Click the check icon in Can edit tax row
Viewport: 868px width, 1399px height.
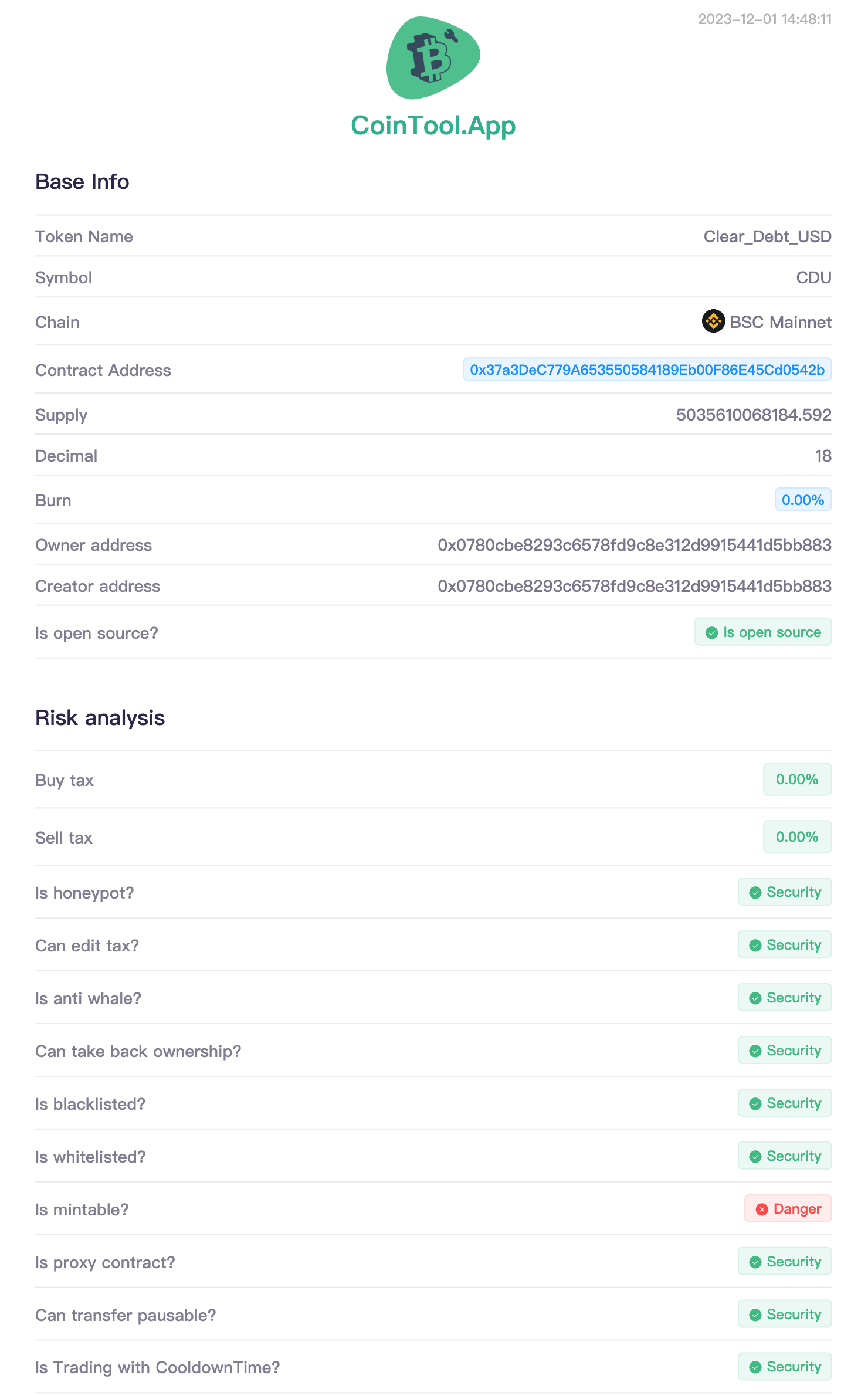[x=755, y=946]
